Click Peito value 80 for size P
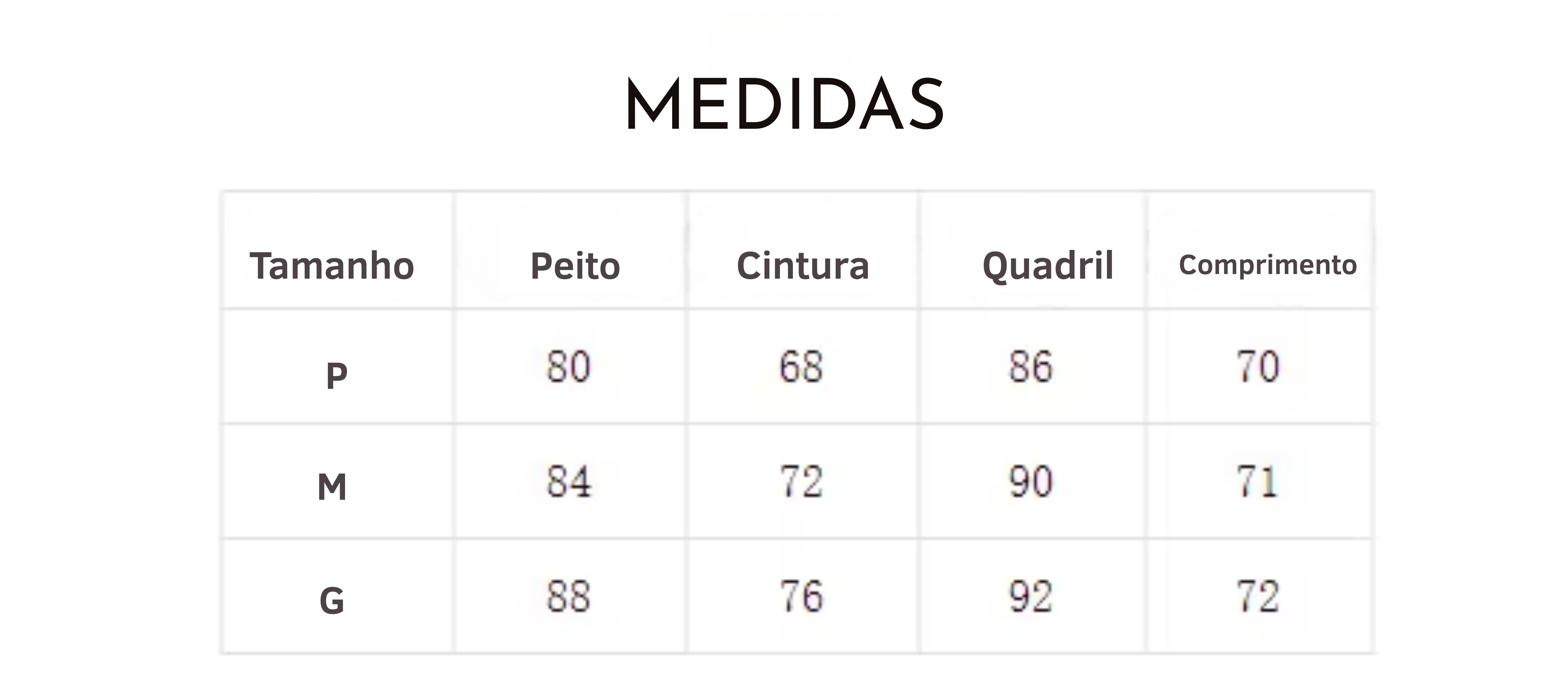Screen dimensions: 1568x695 pos(569,367)
